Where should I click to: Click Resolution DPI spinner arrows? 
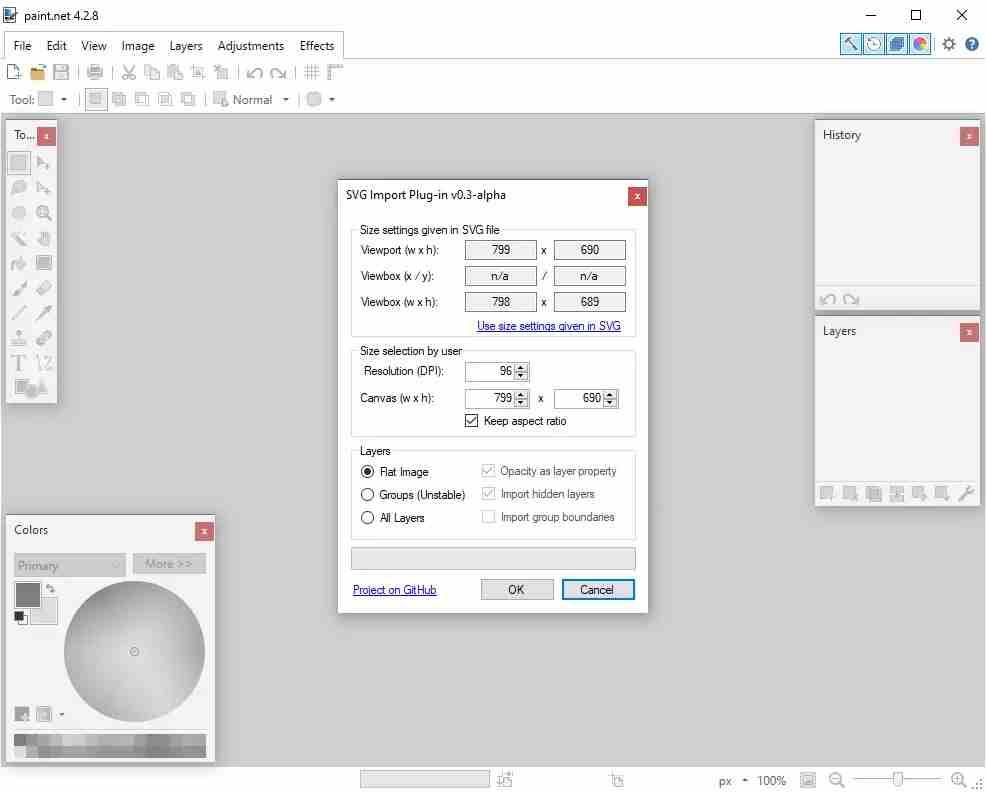521,371
